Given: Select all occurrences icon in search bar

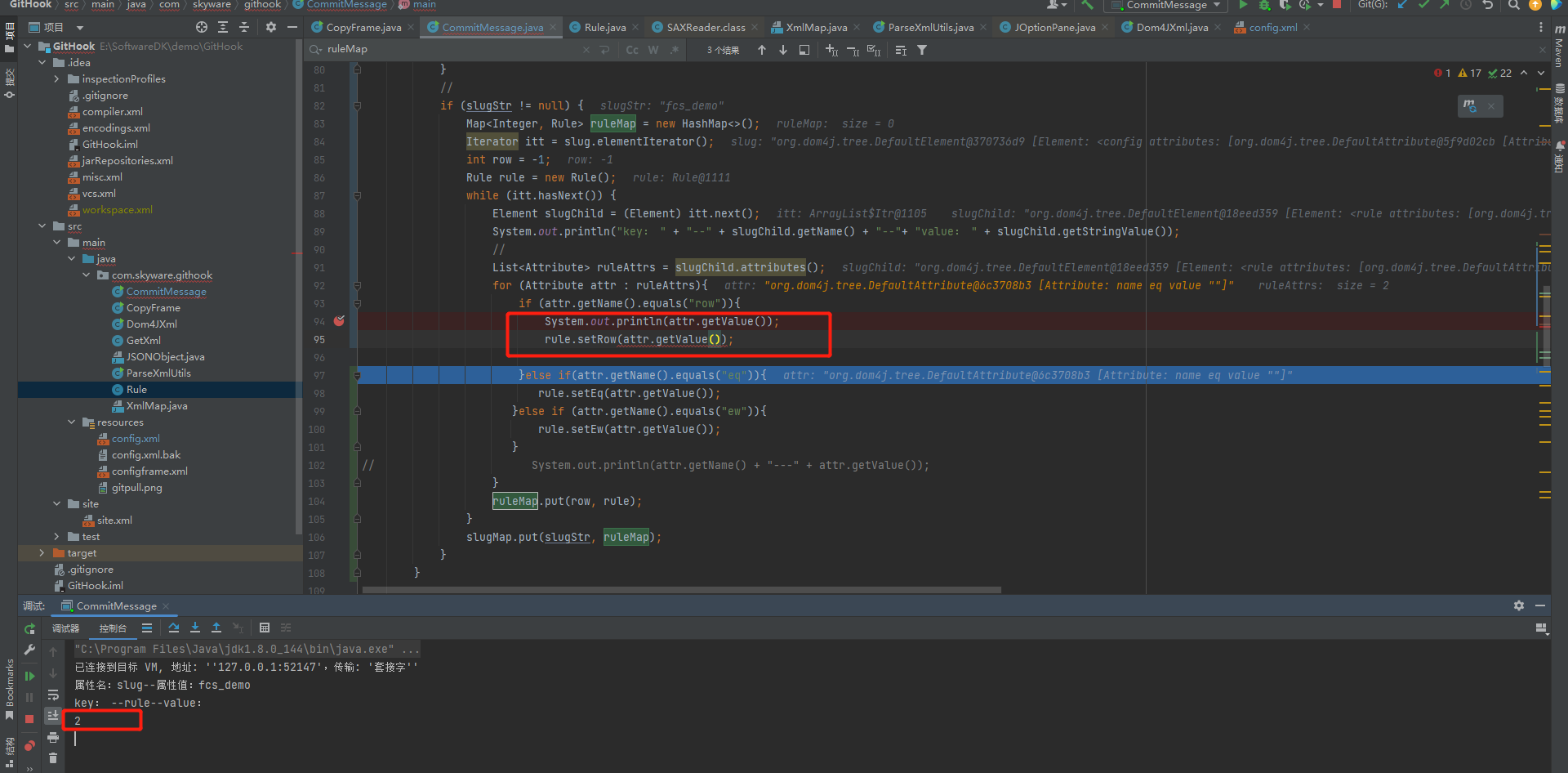Looking at the screenshot, I should (874, 50).
